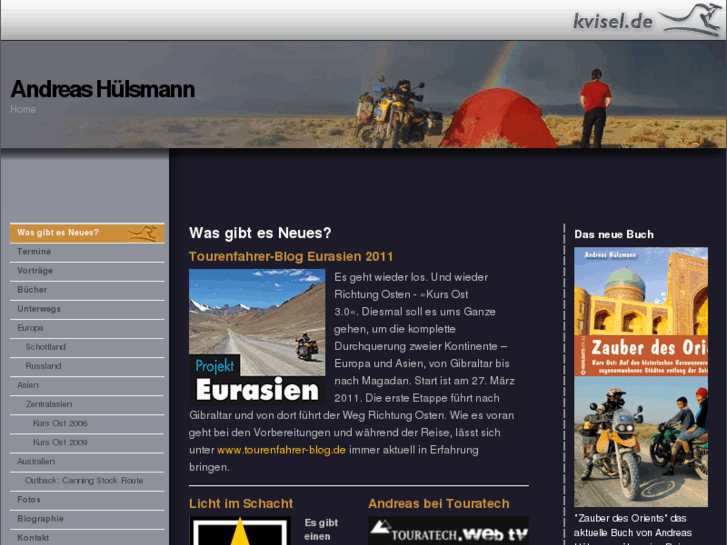
Task: Go to Fotos page
Action: [x=87, y=500]
